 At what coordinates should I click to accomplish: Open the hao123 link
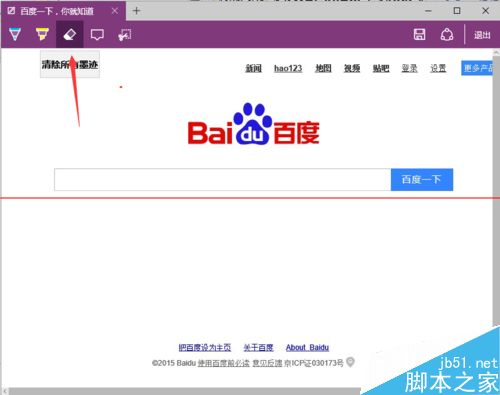coord(288,68)
